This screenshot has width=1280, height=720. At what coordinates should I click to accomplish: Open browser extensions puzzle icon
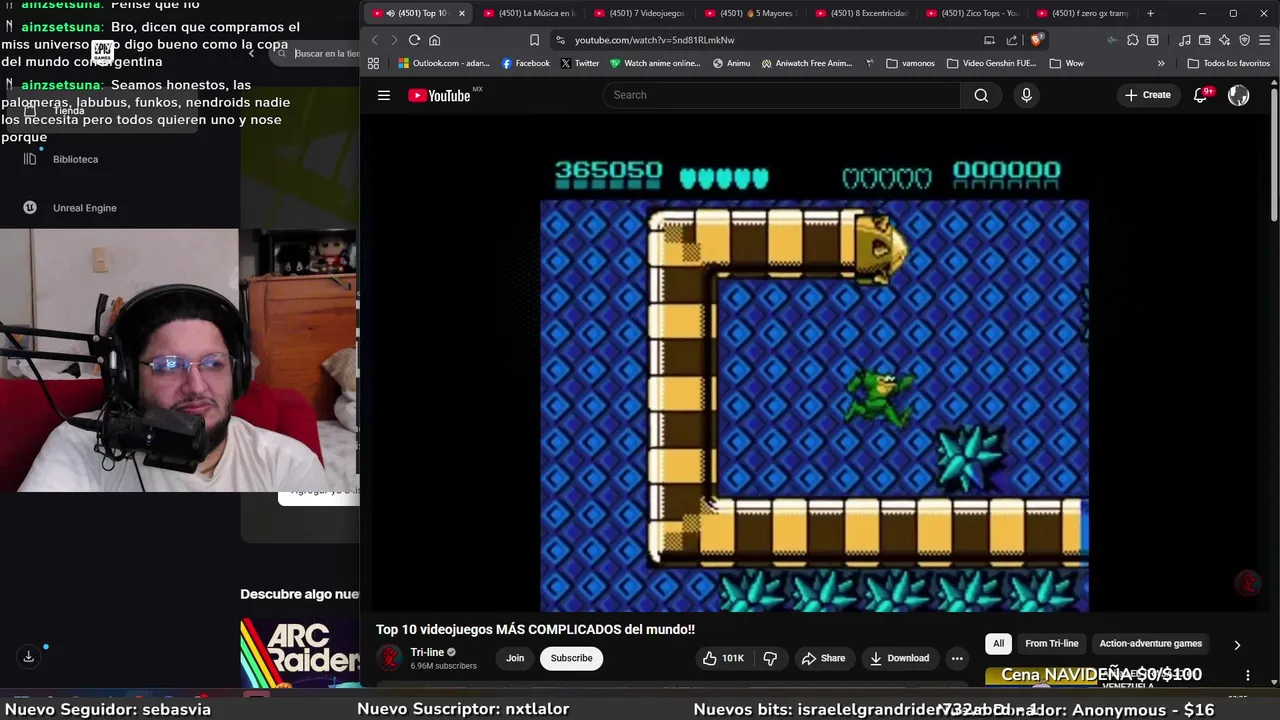1133,40
